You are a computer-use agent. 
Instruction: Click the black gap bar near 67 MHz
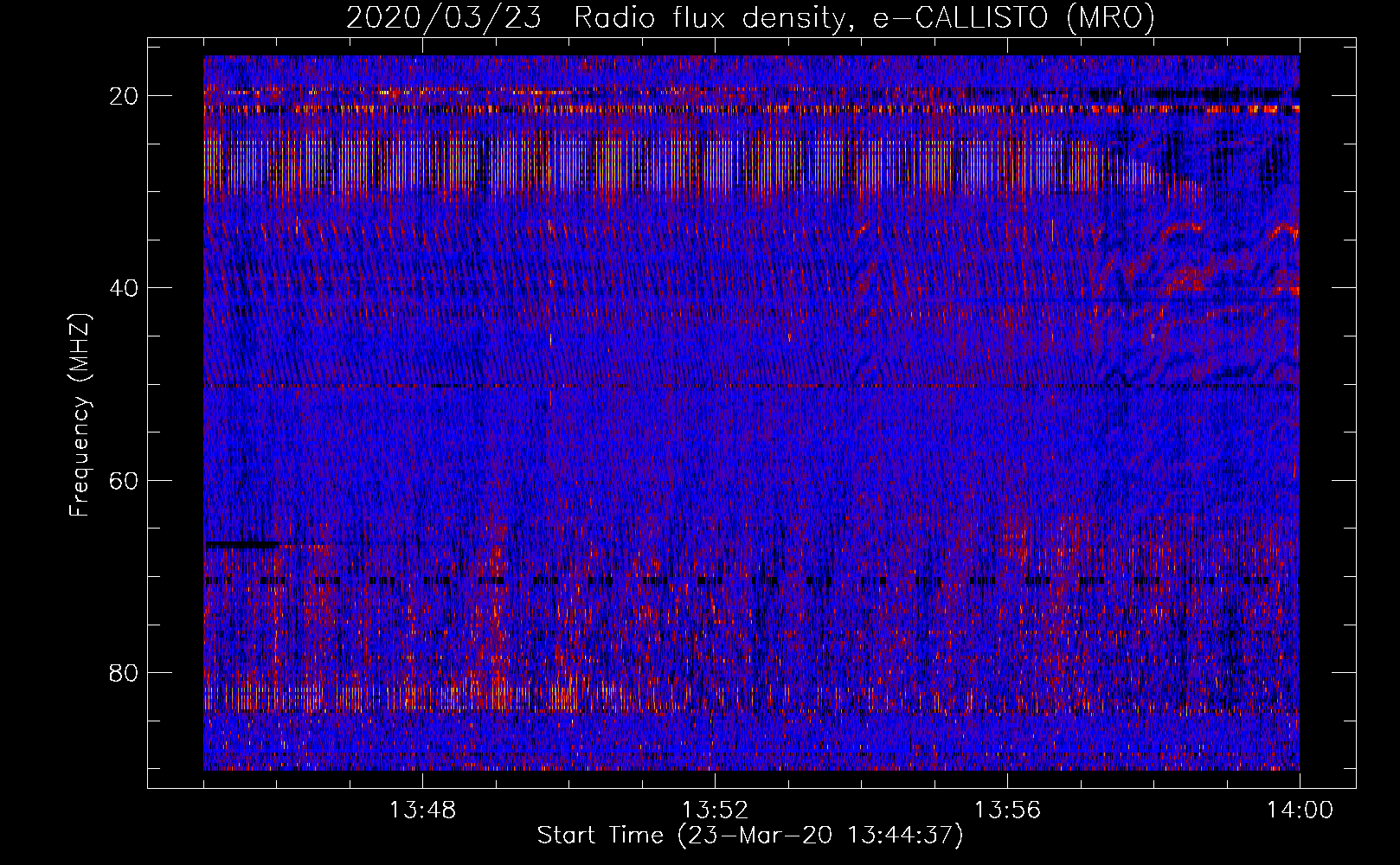pyautogui.click(x=242, y=544)
